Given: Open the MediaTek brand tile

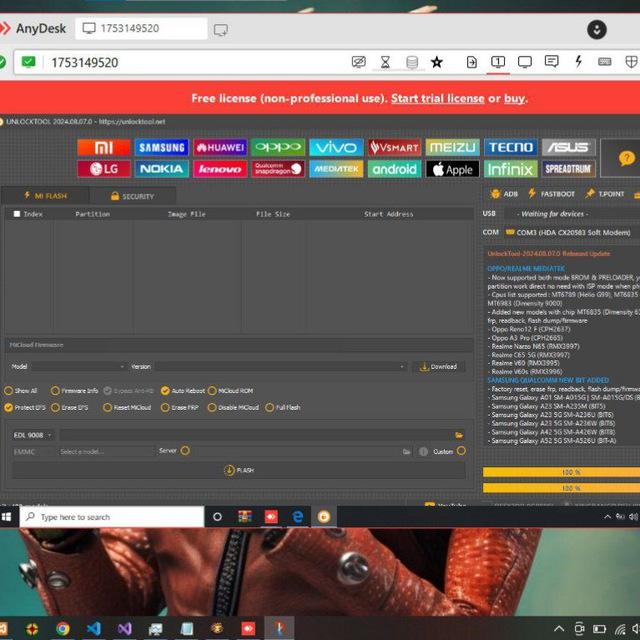Looking at the screenshot, I should [336, 169].
